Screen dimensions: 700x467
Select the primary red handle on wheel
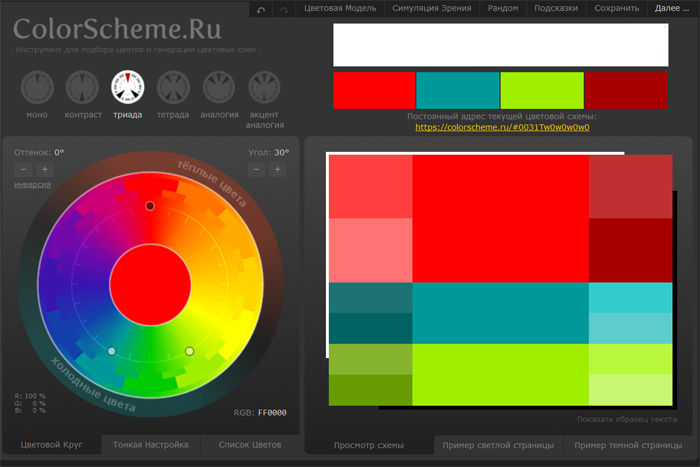pos(150,206)
